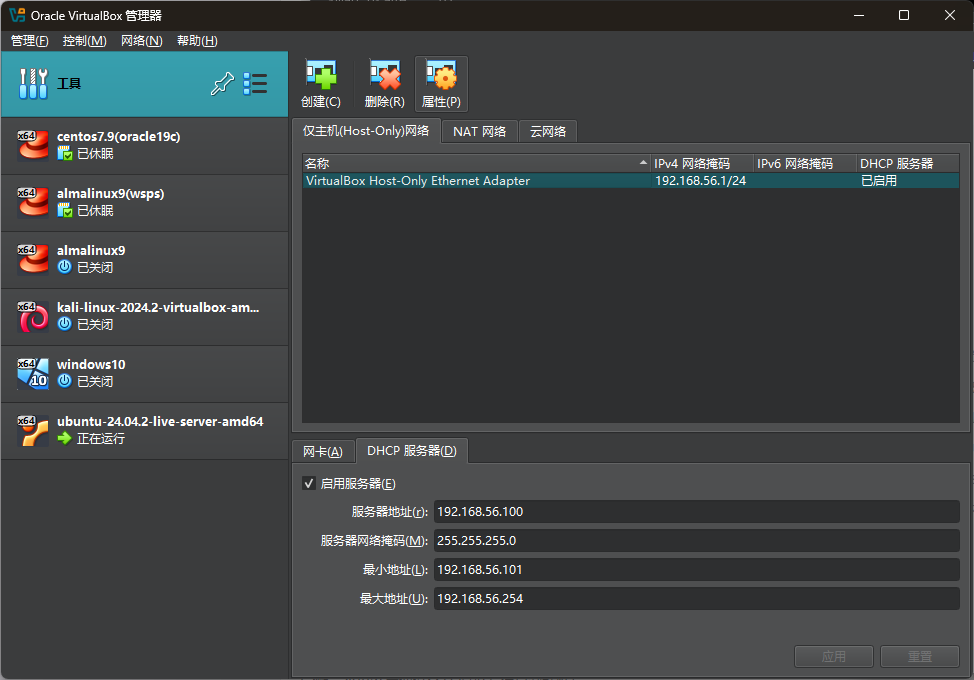Screen dimensions: 974x680
Task: Toggle the Enable Server (启用服务器) checkbox
Action: click(309, 483)
